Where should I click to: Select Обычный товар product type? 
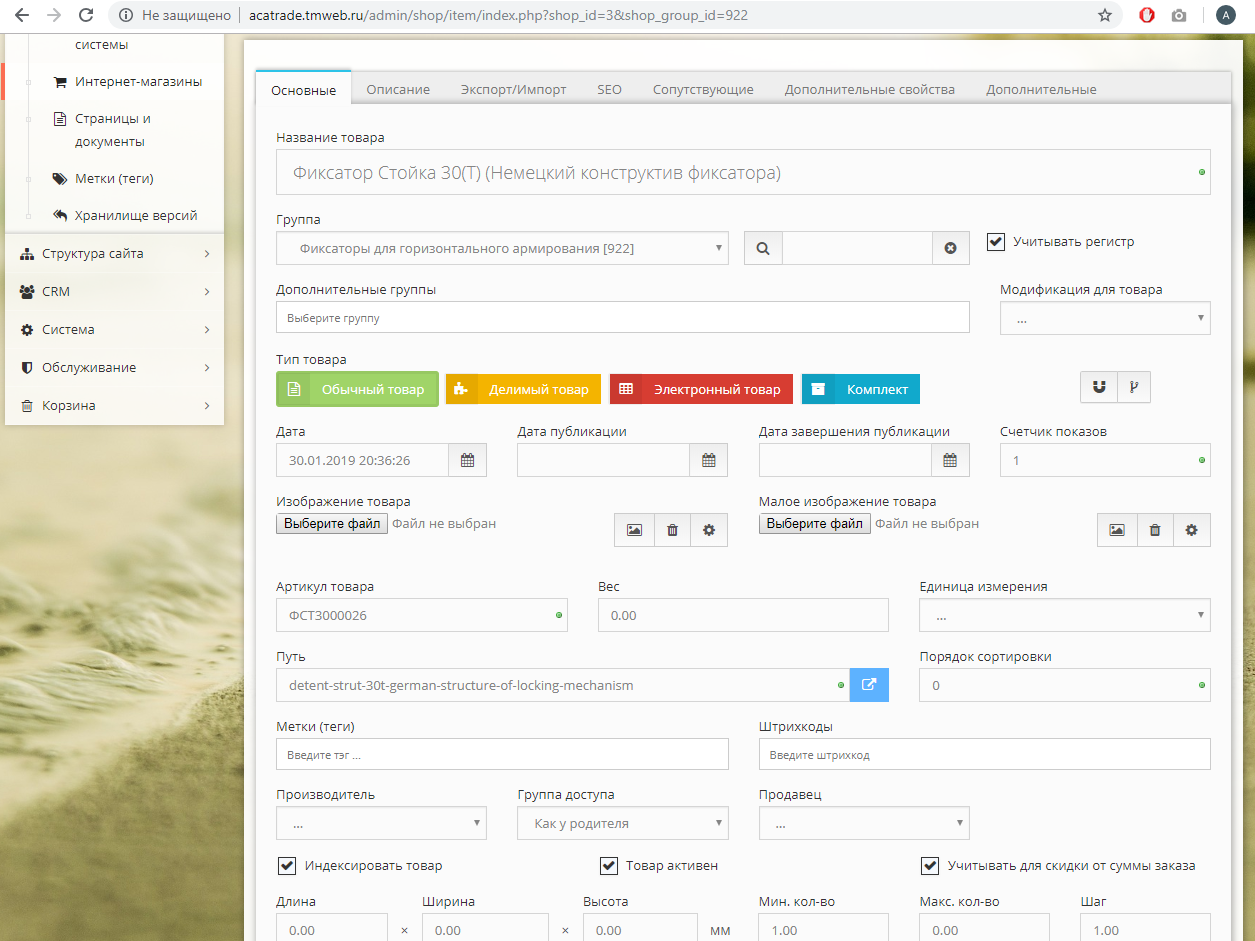pyautogui.click(x=357, y=389)
